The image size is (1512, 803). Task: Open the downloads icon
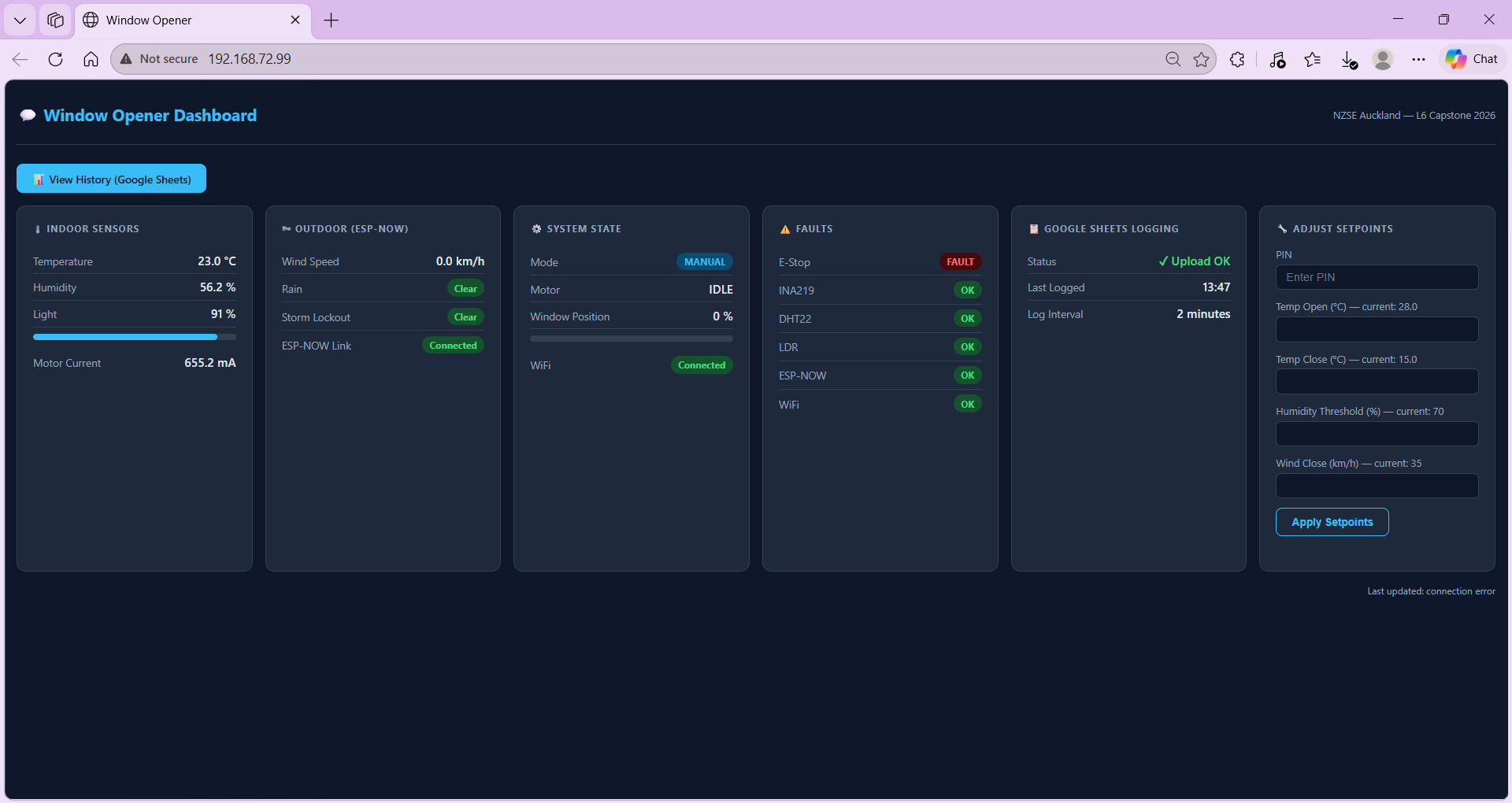(1349, 60)
